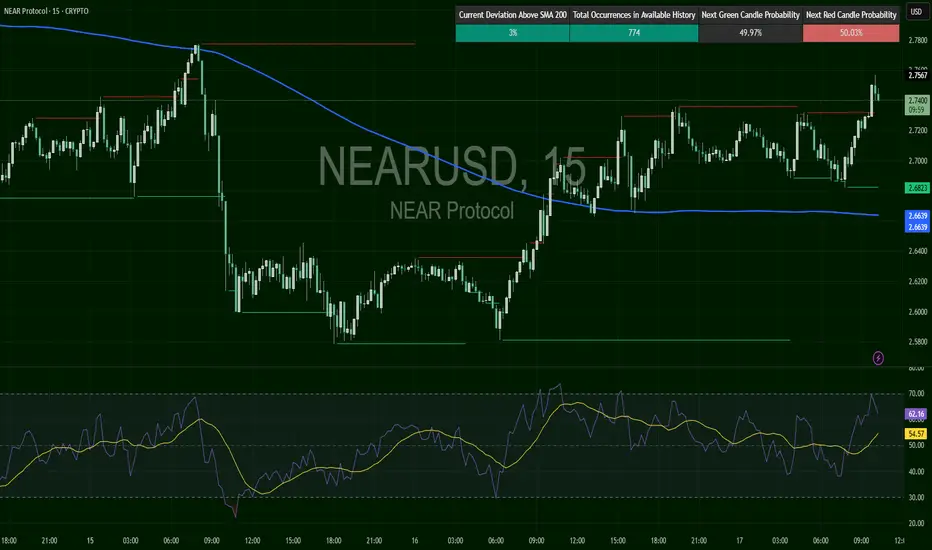This screenshot has width=932, height=550.
Task: Click the 40.00 RSI scale label
Action: (x=916, y=472)
